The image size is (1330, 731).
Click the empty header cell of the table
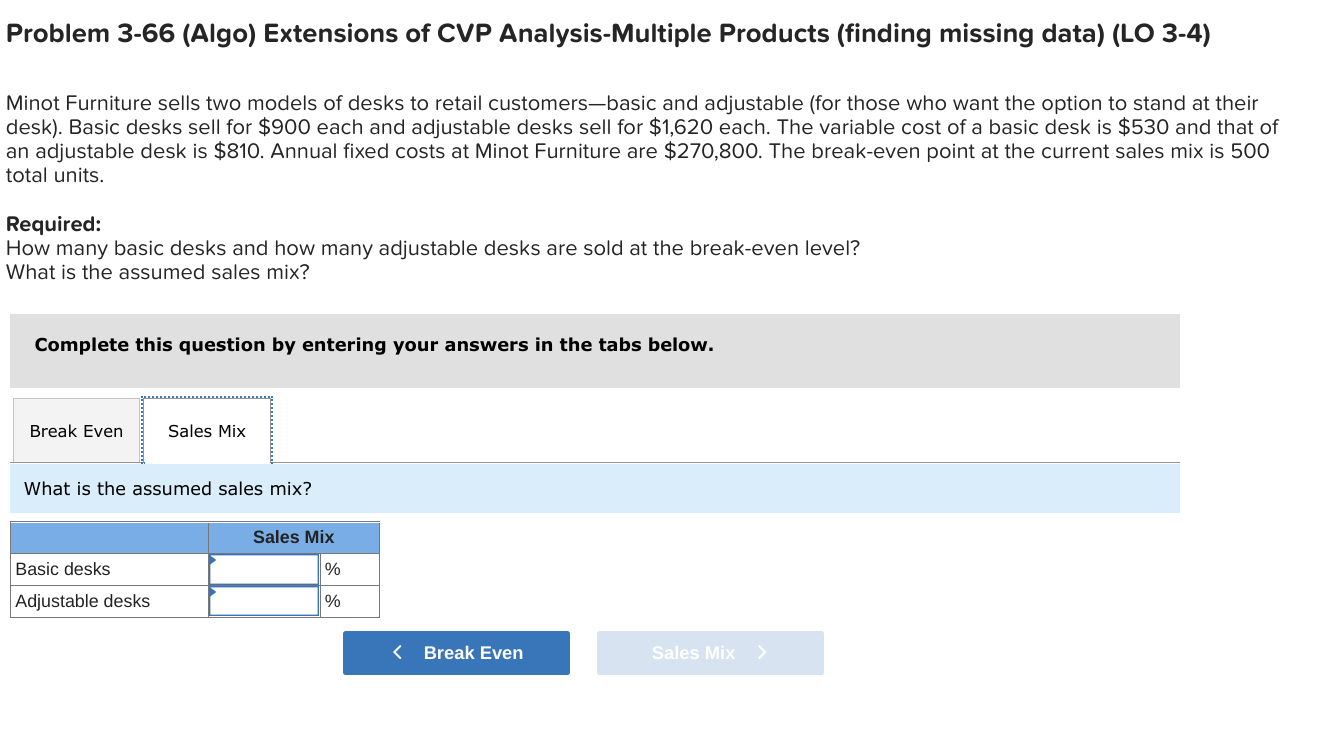(108, 537)
